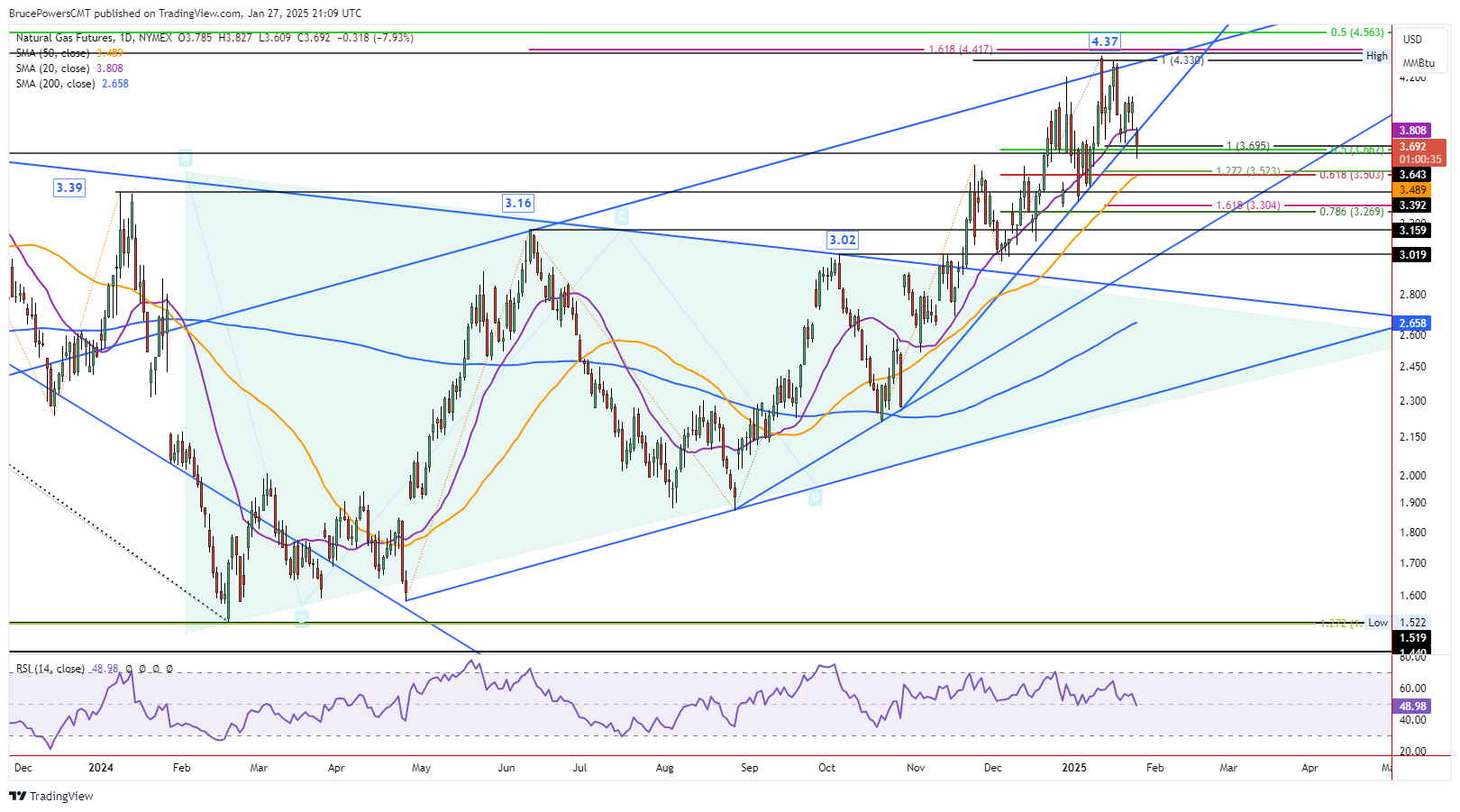Click the 3.392 price axis tag
This screenshot has width=1460, height=812.
pyautogui.click(x=1412, y=205)
